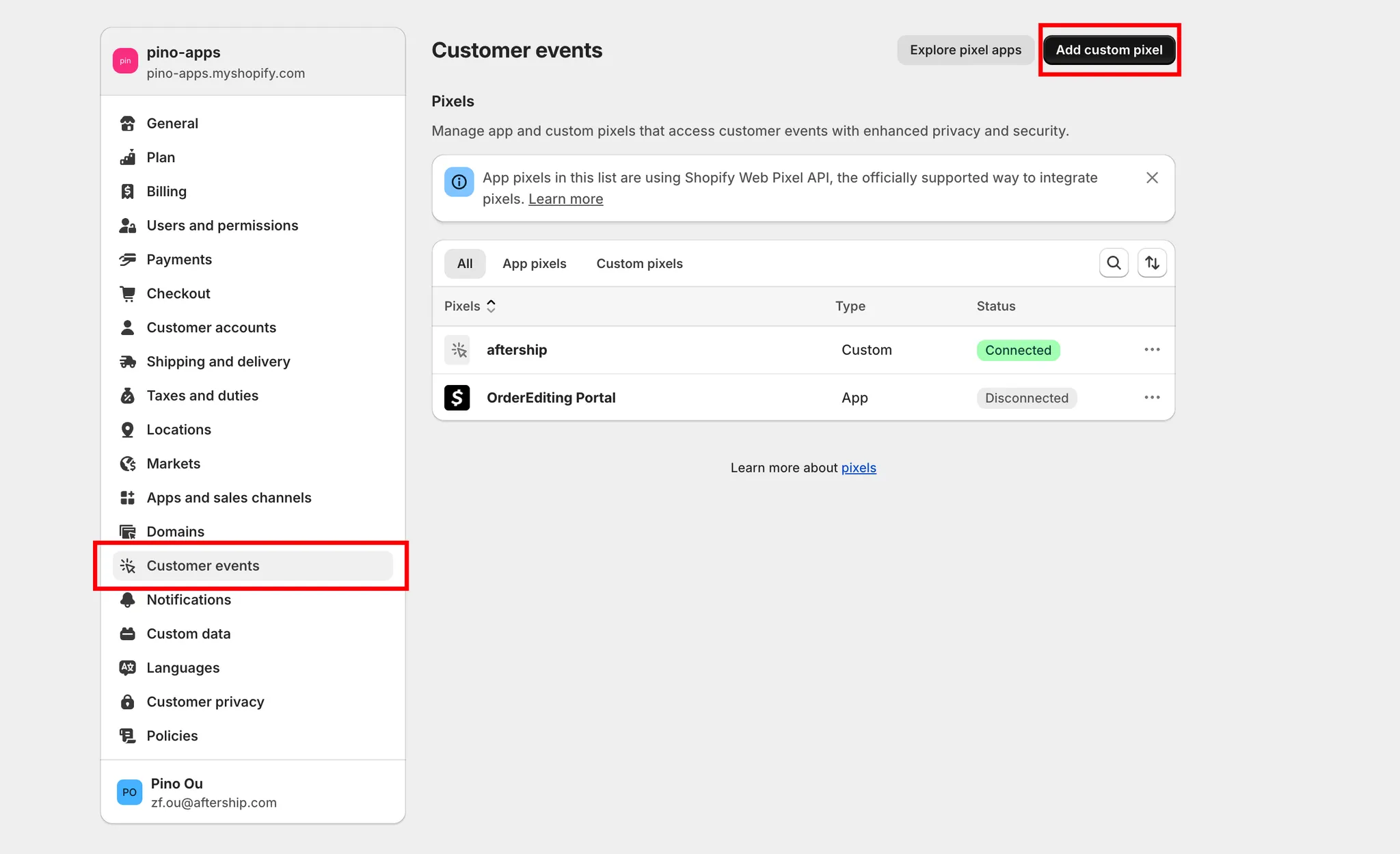The height and width of the screenshot is (854, 1400).
Task: Click the Add custom pixel button
Action: click(1109, 50)
